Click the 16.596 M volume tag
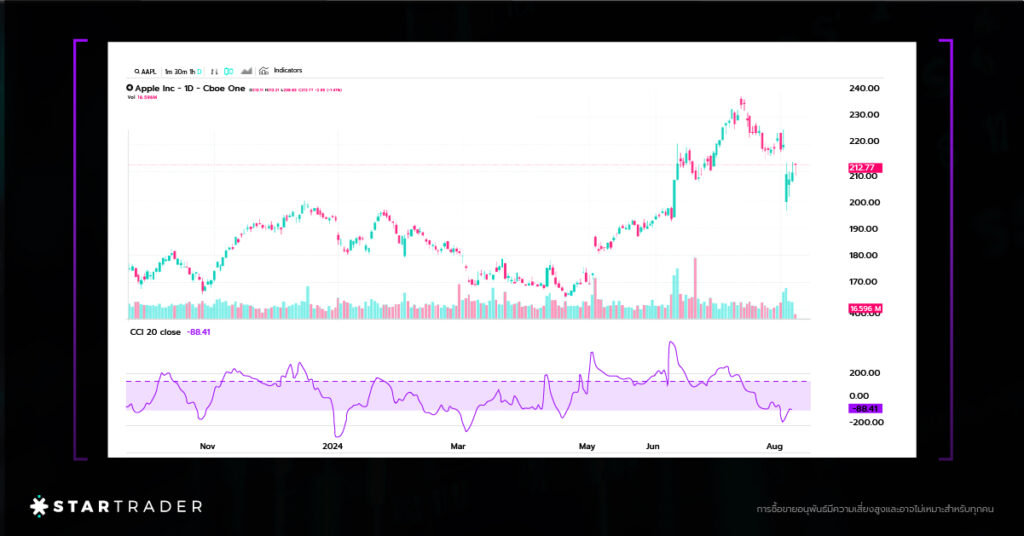 click(x=863, y=308)
